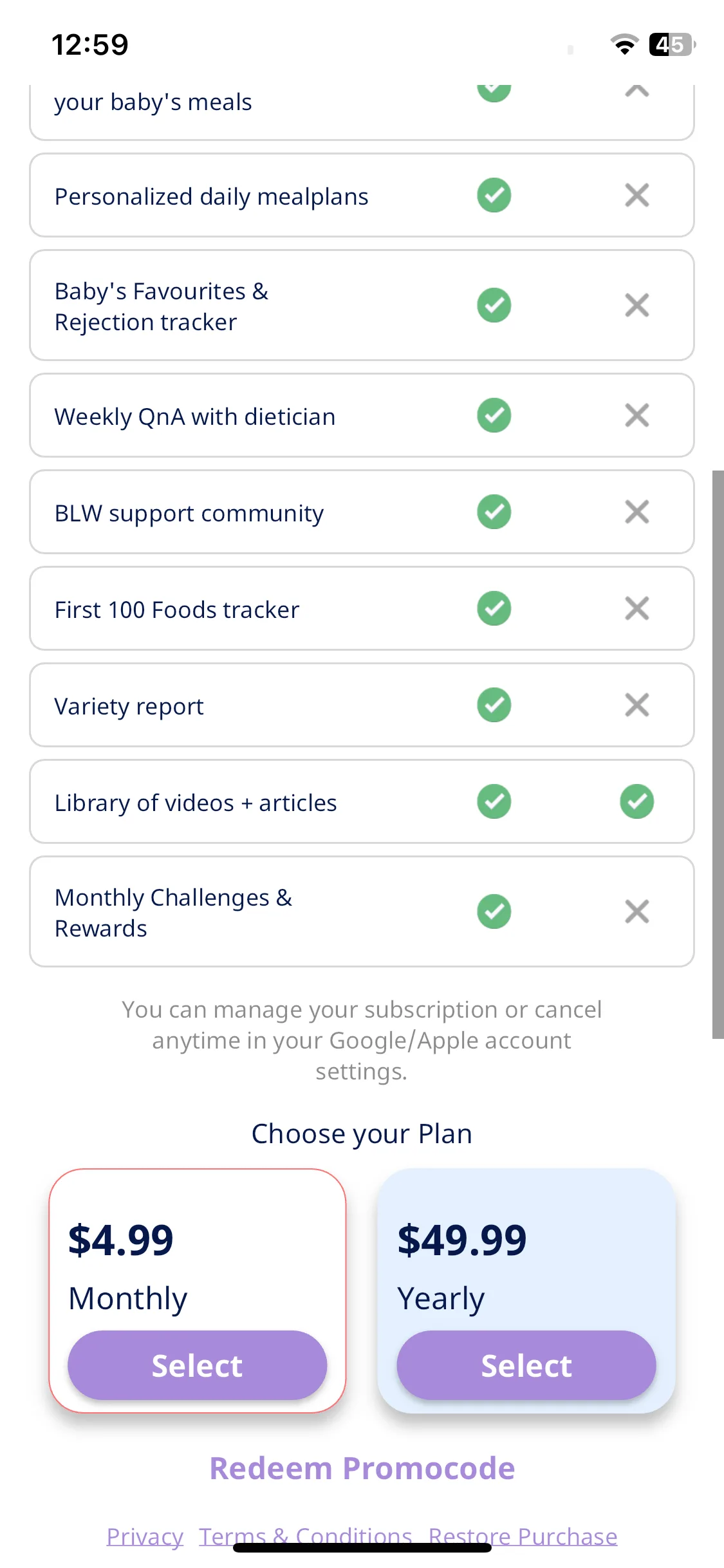
Task: Select button under Yearly plan
Action: (x=526, y=1365)
